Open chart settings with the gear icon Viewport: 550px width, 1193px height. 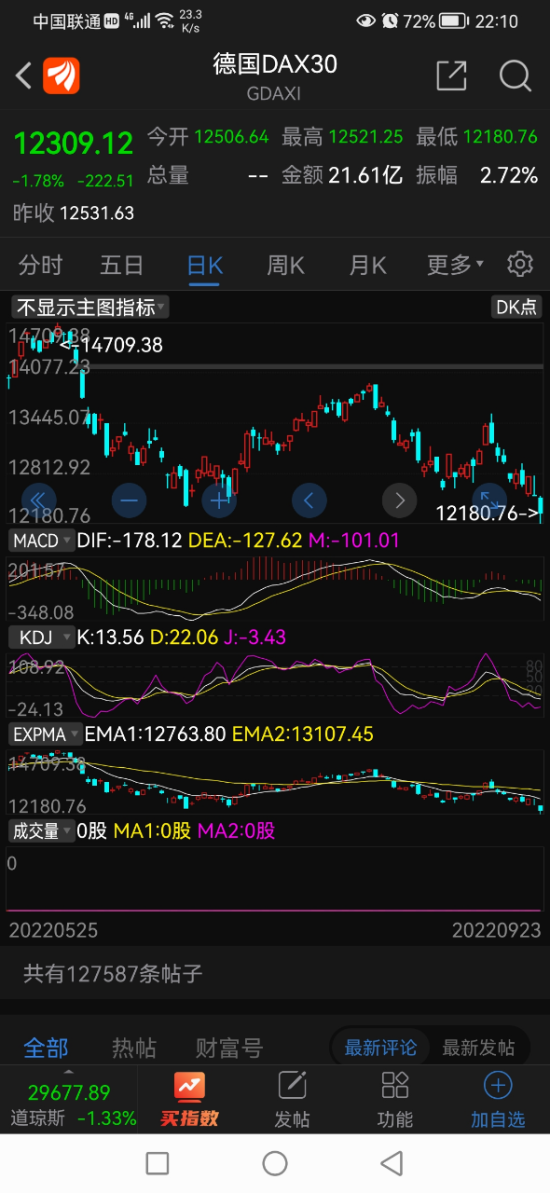click(520, 264)
